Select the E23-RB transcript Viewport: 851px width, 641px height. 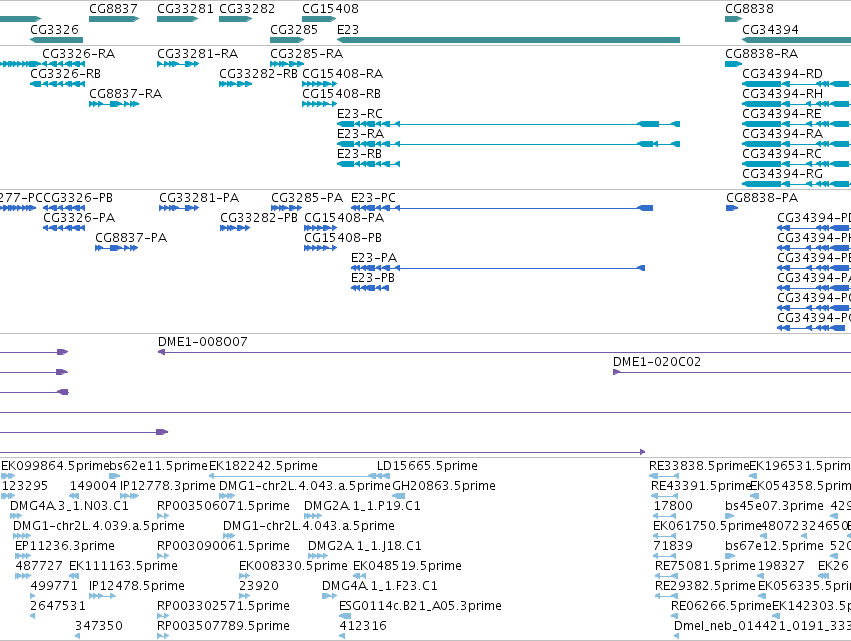point(369,164)
